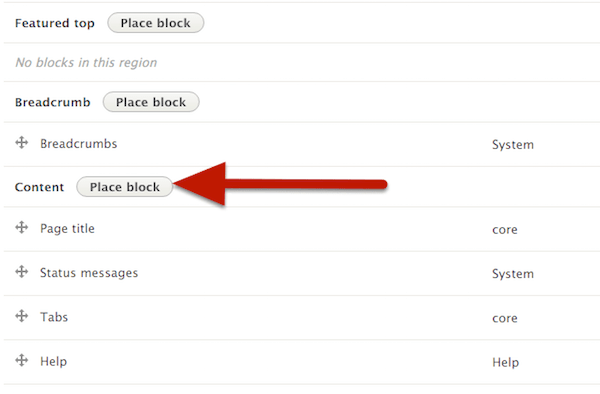The width and height of the screenshot is (600, 394).
Task: Click the drag handle beside Breadcrumbs block
Action: pyautogui.click(x=22, y=143)
